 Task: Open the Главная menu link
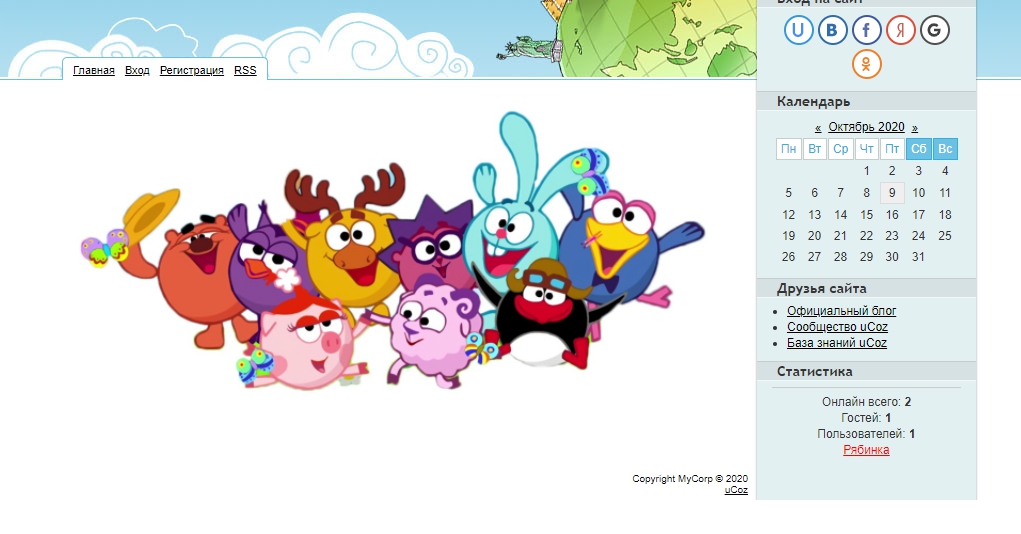pos(94,70)
